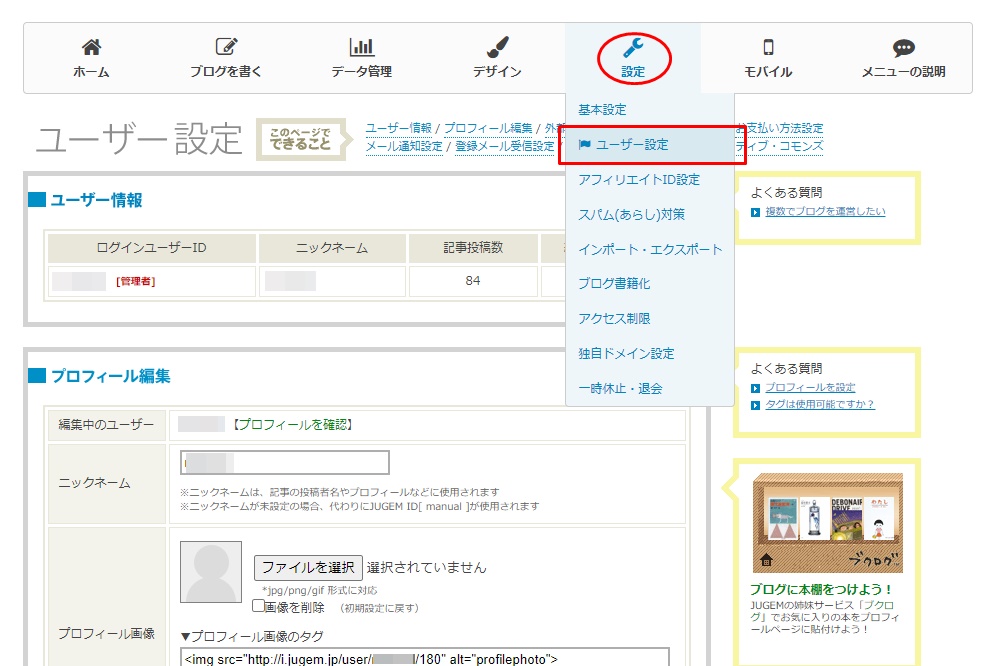Screen dimensions: 993x666
Task: Click the default profile avatar thumbnail
Action: (x=211, y=572)
